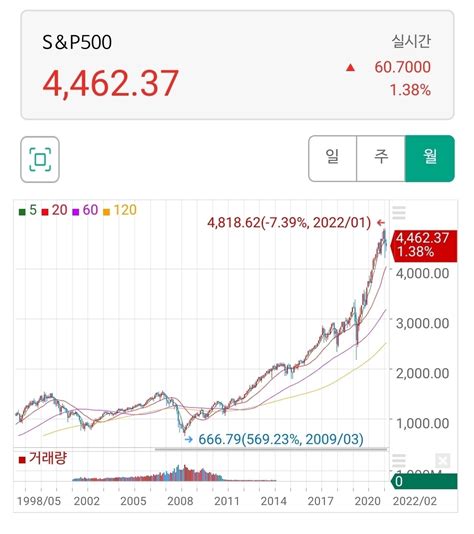Toggle the 20-period moving average legend
Image resolution: width=474 pixels, height=534 pixels.
[x=54, y=210]
